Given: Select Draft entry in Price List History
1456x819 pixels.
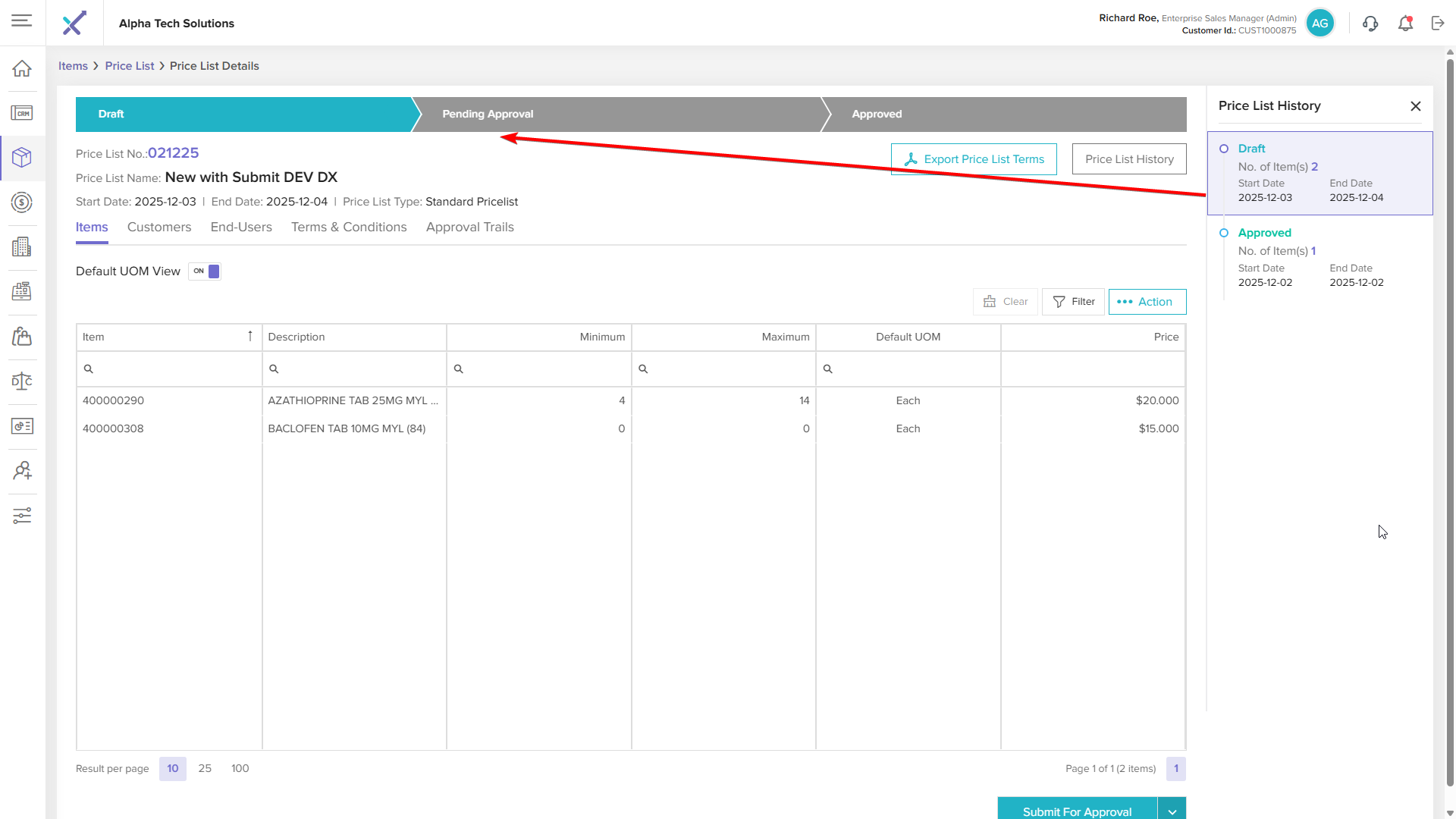Looking at the screenshot, I should (1319, 173).
